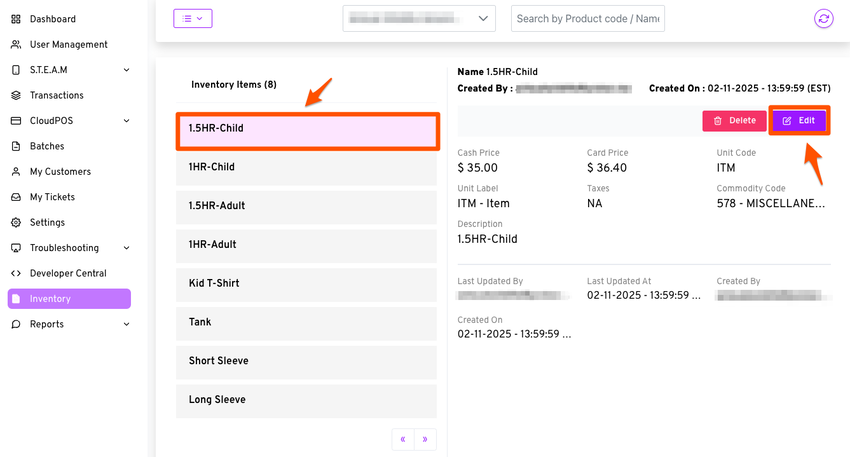
Task: Open the blurred selector dropdown in header
Action: tap(419, 18)
